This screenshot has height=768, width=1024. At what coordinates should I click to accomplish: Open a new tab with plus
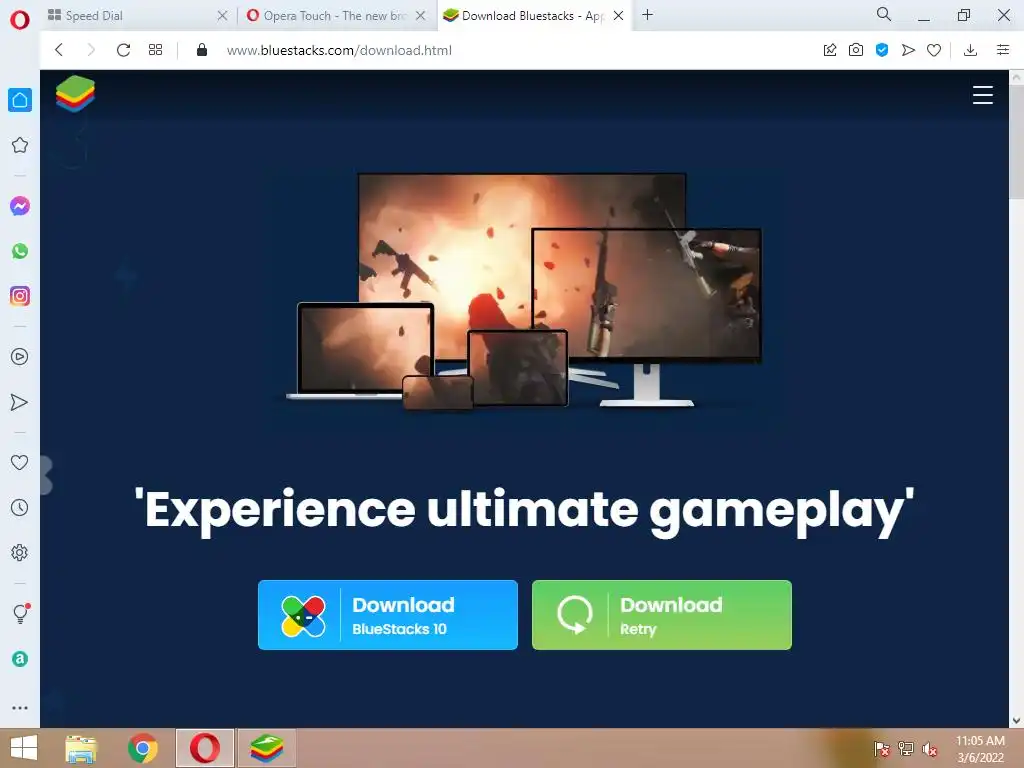click(647, 14)
